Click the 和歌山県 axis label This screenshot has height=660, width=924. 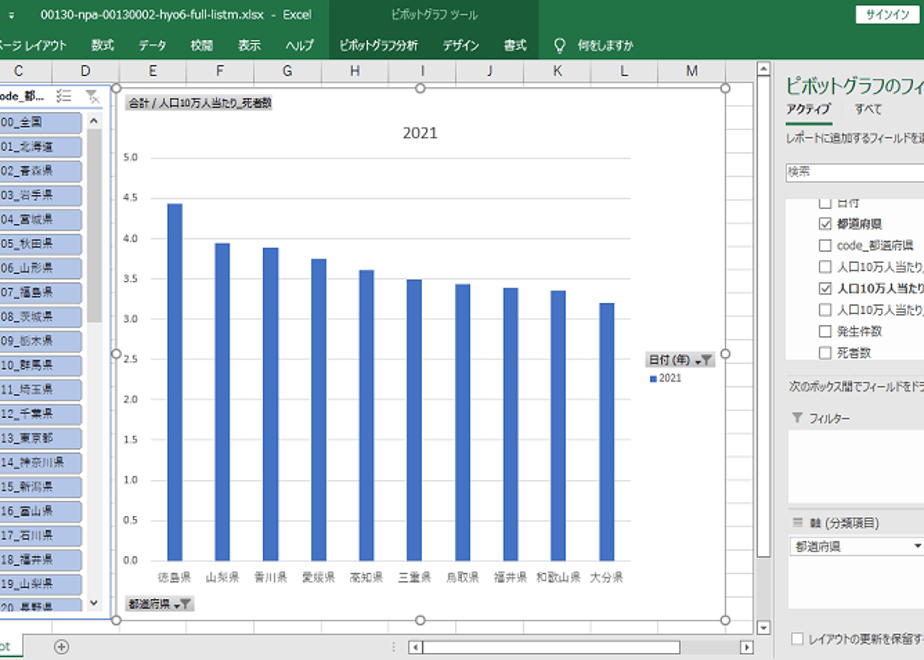point(558,578)
